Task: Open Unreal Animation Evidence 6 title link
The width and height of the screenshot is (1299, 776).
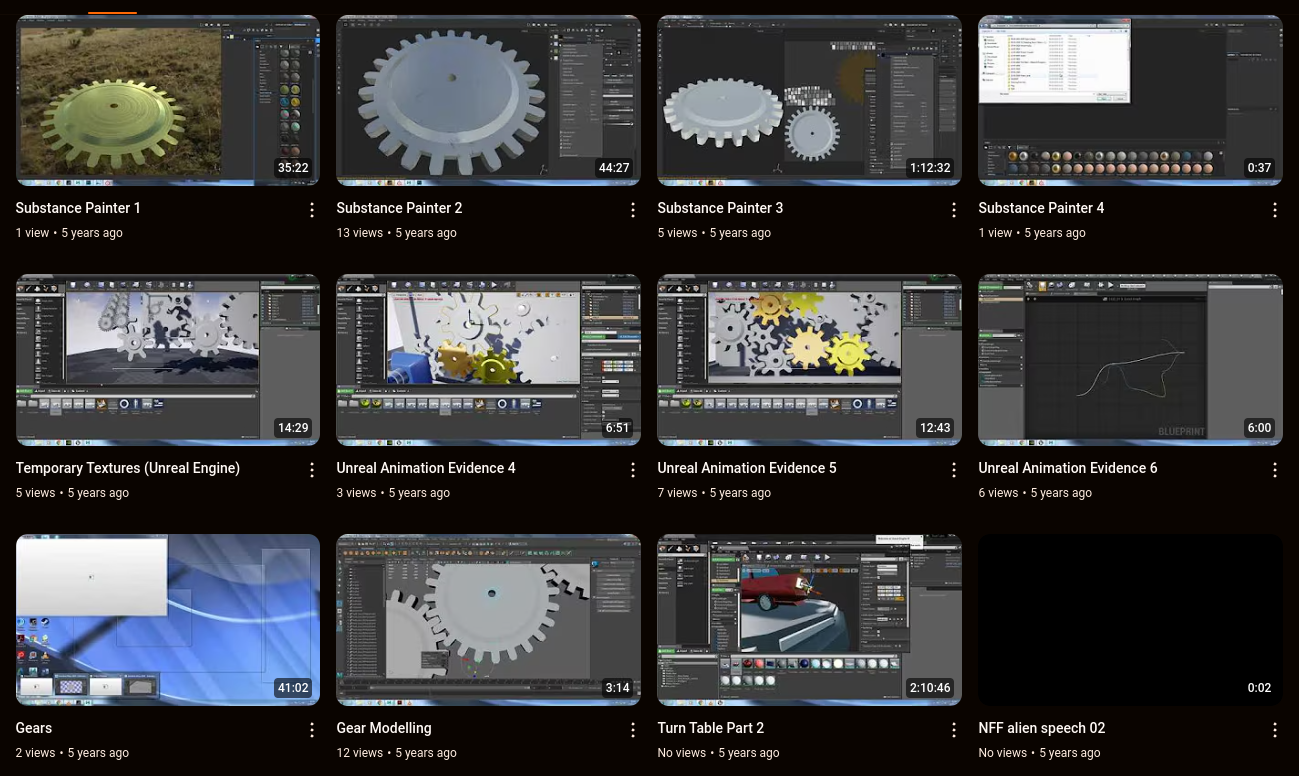Action: coord(1068,468)
